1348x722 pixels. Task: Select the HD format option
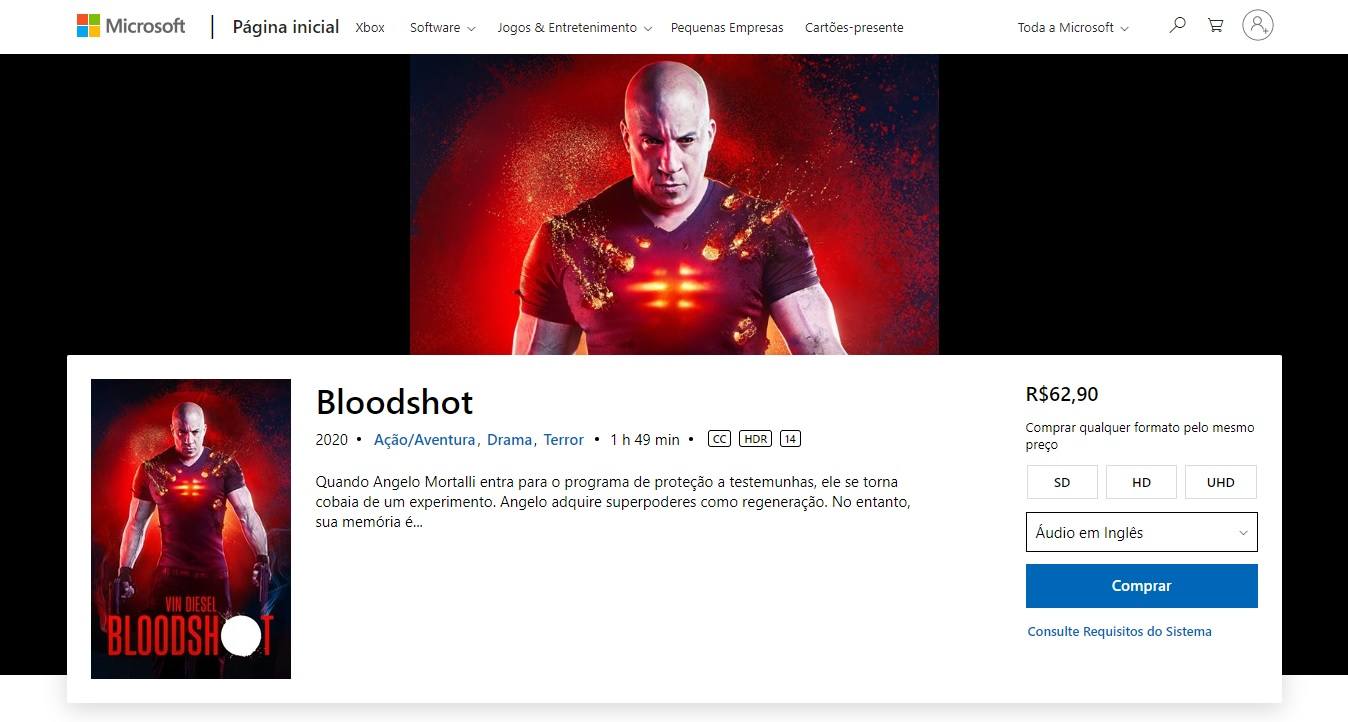[1141, 482]
